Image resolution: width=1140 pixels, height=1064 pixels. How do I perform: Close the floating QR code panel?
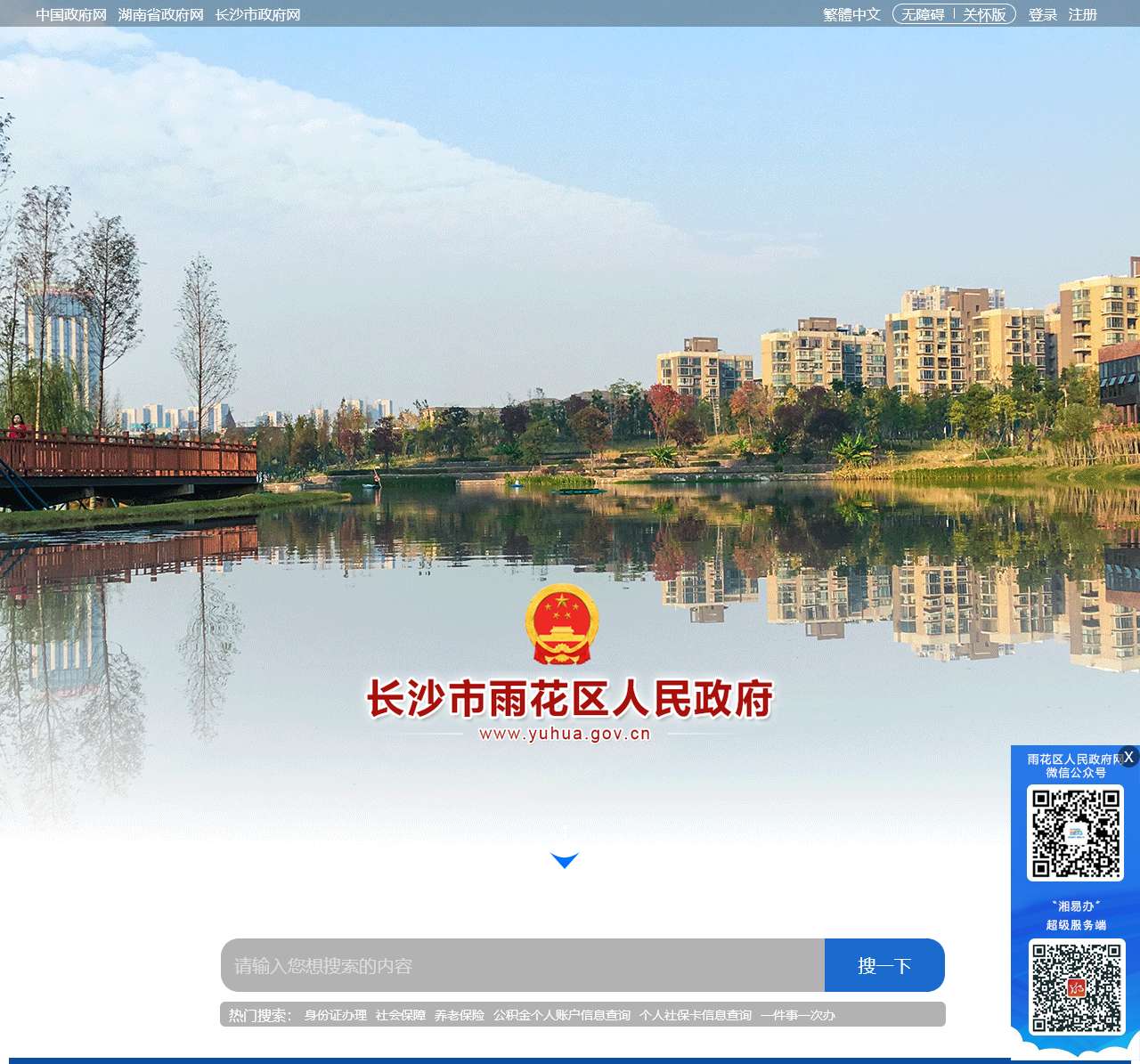click(x=1129, y=757)
